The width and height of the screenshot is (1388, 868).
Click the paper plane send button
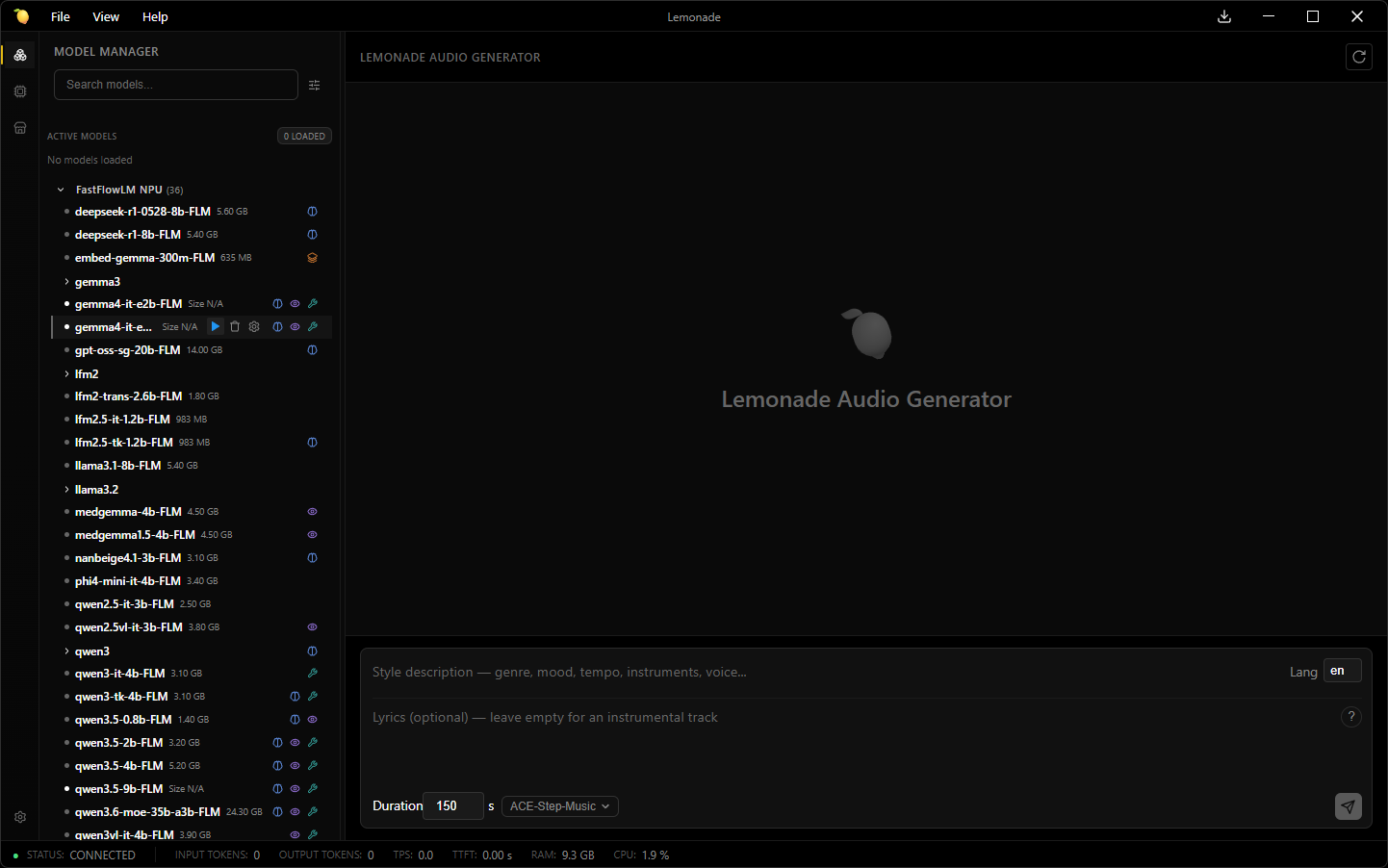[1349, 806]
